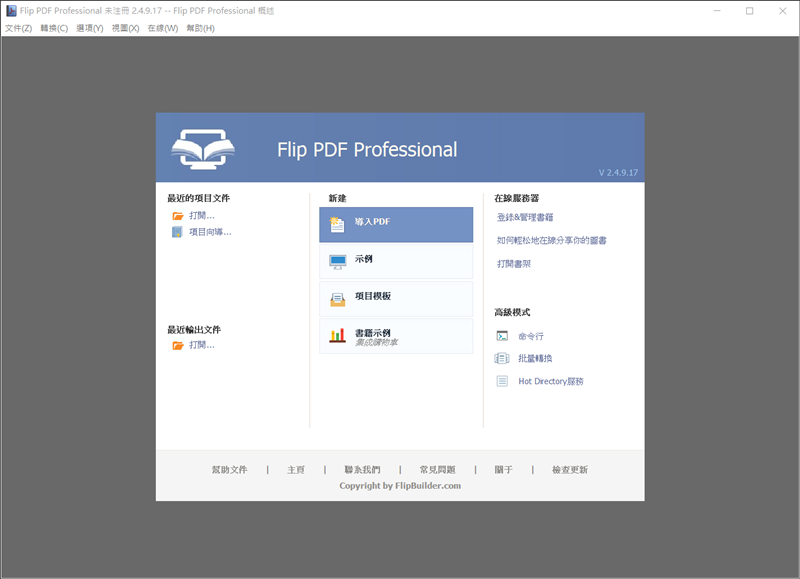Click the 打開書架 link

tap(514, 264)
